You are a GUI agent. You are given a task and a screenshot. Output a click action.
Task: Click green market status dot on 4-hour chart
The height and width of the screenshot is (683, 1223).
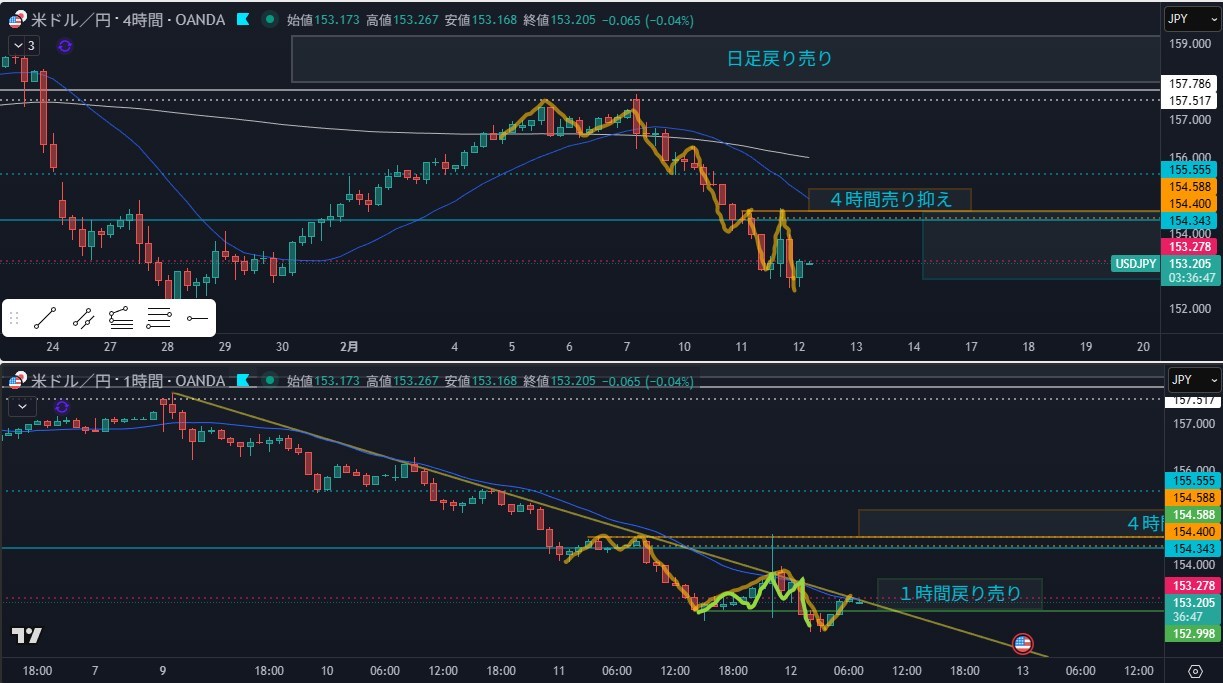click(270, 19)
